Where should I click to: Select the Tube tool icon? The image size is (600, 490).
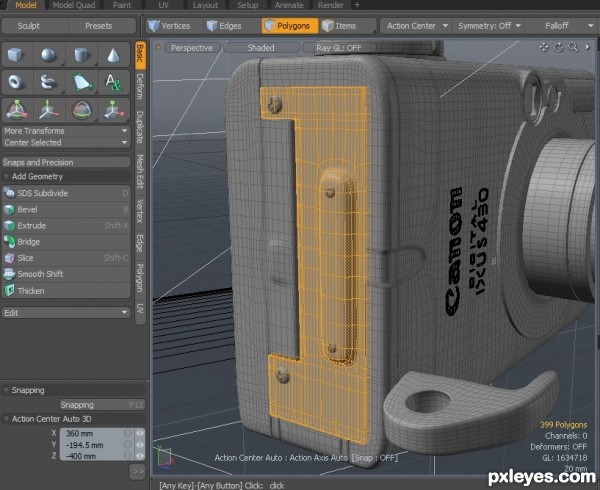click(x=48, y=82)
